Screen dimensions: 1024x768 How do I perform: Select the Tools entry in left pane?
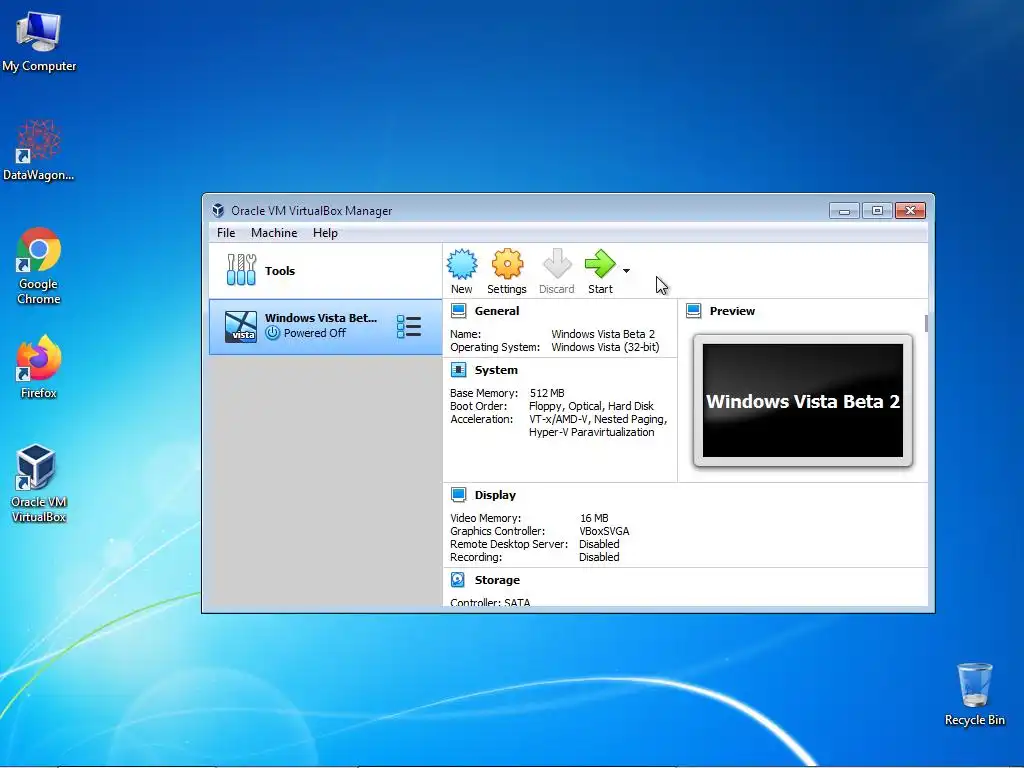click(x=325, y=270)
